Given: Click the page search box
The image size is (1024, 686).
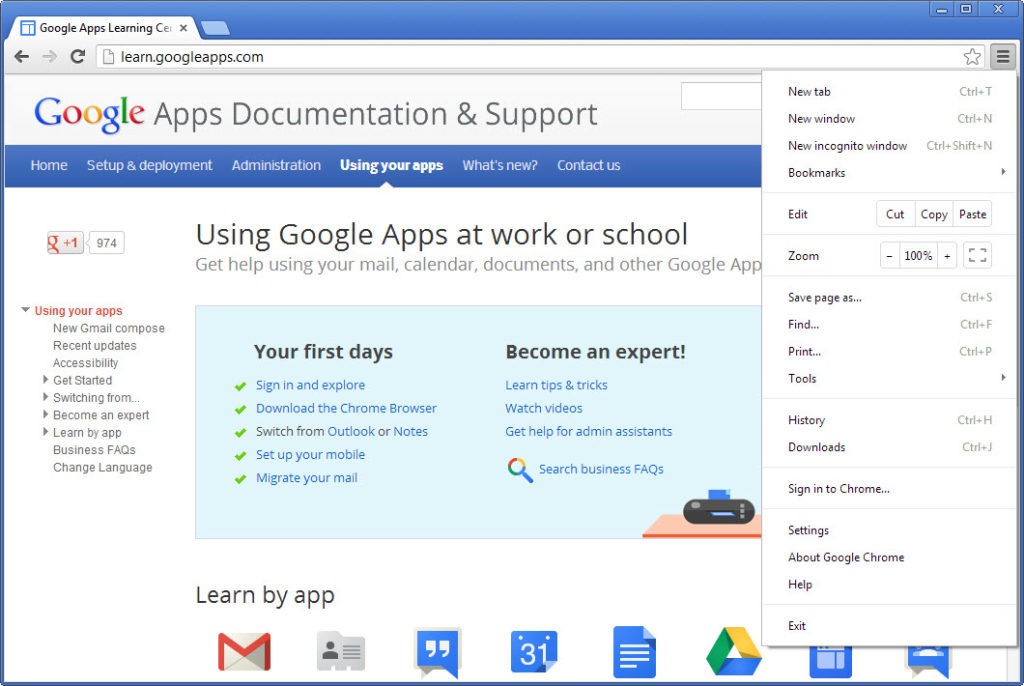Looking at the screenshot, I should pyautogui.click(x=721, y=96).
